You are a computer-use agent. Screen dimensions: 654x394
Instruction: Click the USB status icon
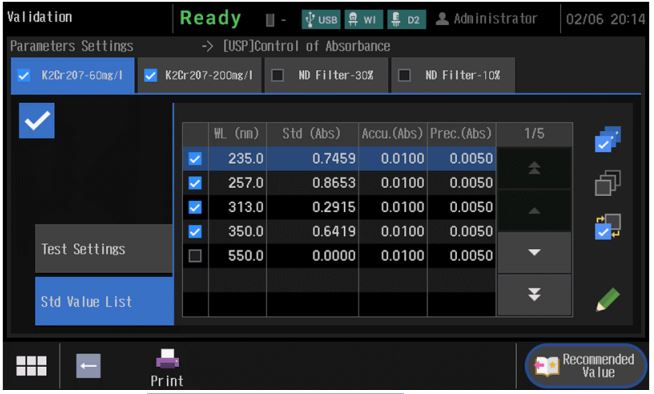click(x=321, y=20)
